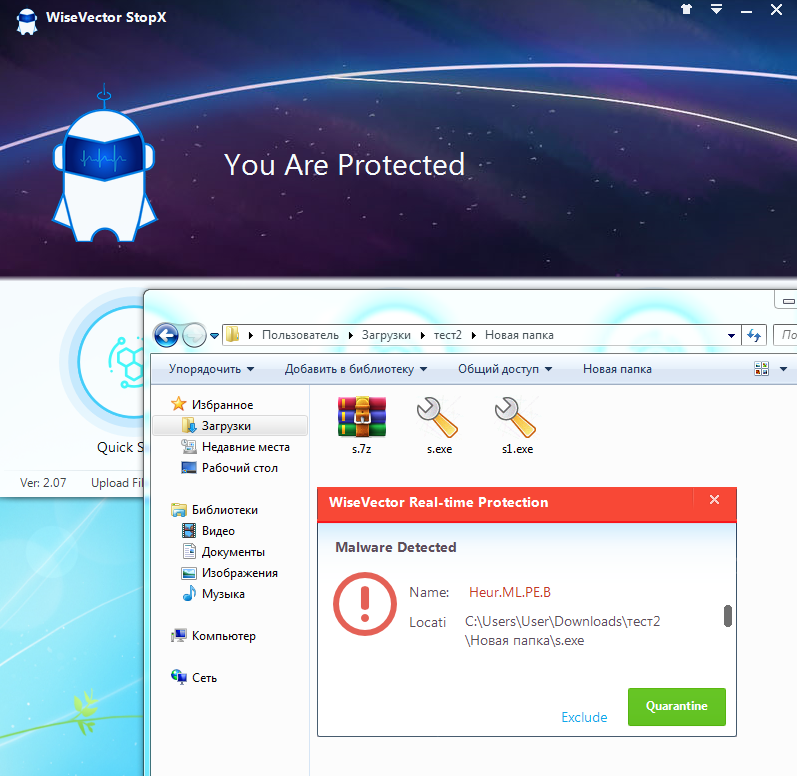Select Загрузки in the navigation pane
This screenshot has width=797, height=776.
230,426
